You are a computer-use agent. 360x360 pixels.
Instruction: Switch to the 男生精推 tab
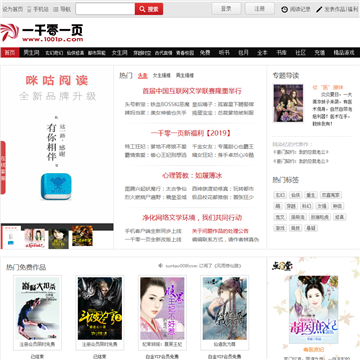pyautogui.click(x=185, y=76)
